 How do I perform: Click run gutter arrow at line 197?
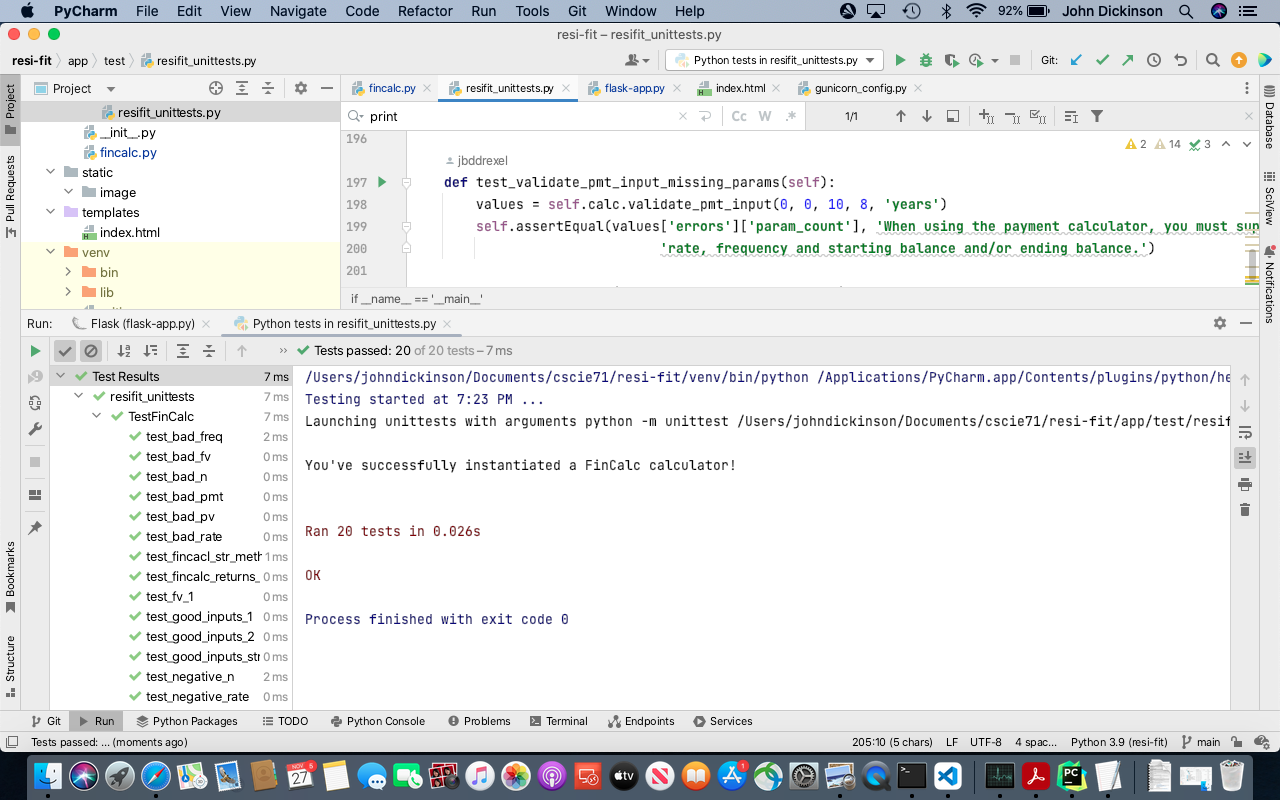pyautogui.click(x=381, y=183)
